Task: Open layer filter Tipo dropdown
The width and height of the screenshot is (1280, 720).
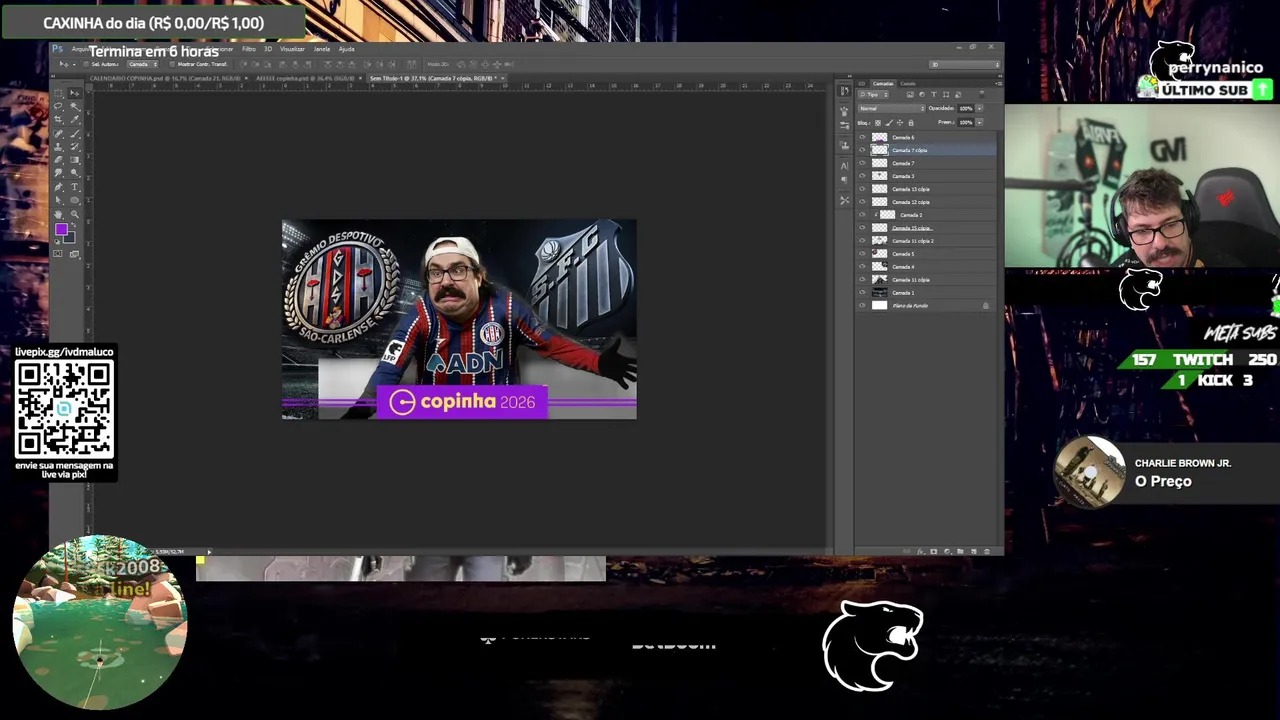Action: pyautogui.click(x=873, y=94)
